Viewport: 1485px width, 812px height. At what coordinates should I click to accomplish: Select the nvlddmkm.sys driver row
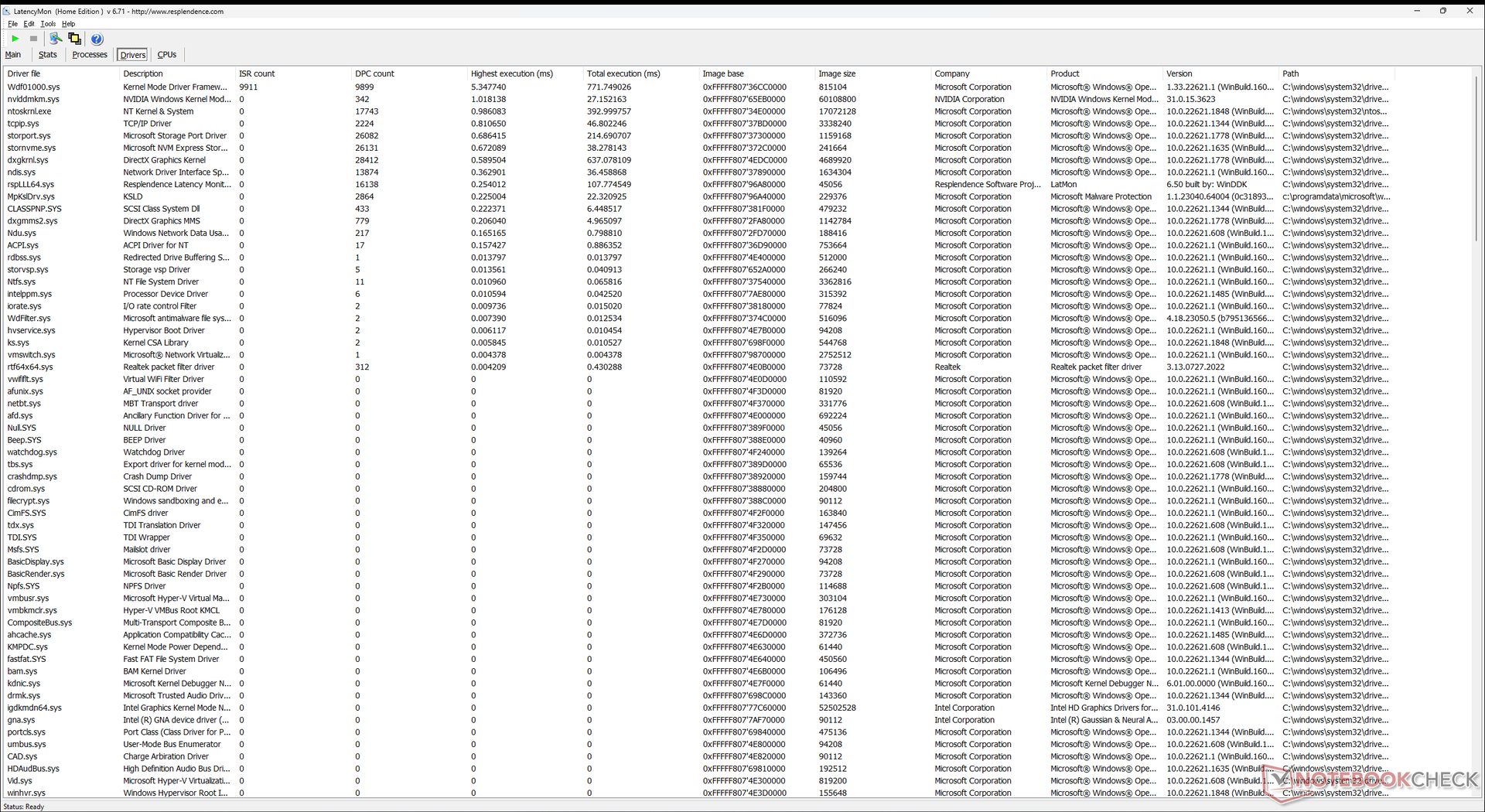(x=699, y=99)
